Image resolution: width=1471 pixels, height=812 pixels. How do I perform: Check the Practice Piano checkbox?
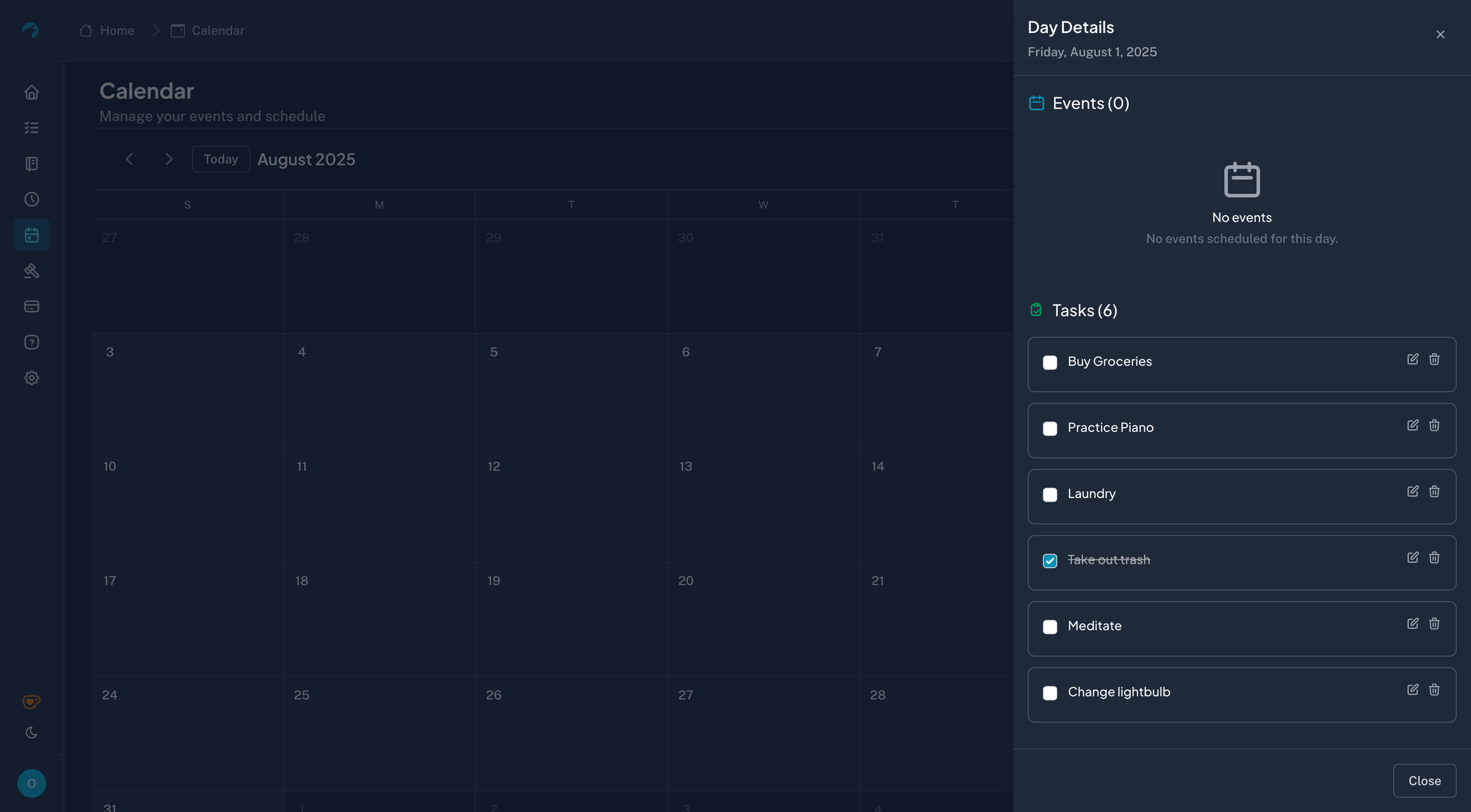[1050, 428]
